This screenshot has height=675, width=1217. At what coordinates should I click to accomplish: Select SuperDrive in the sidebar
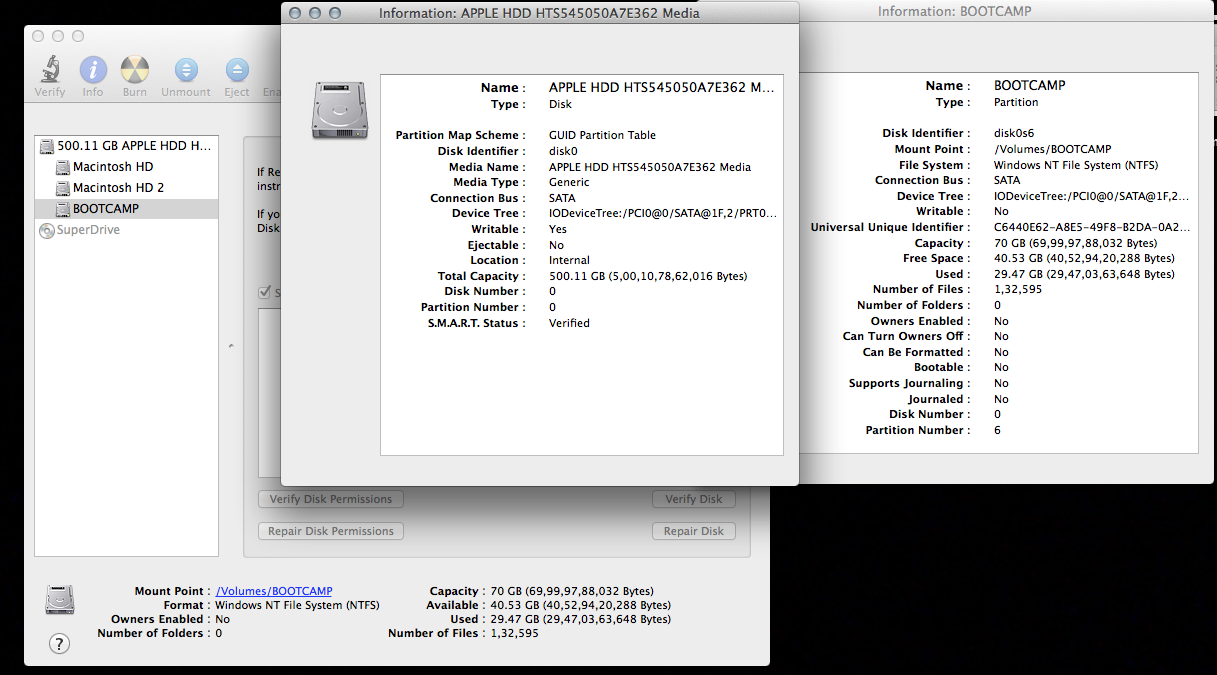pos(126,230)
